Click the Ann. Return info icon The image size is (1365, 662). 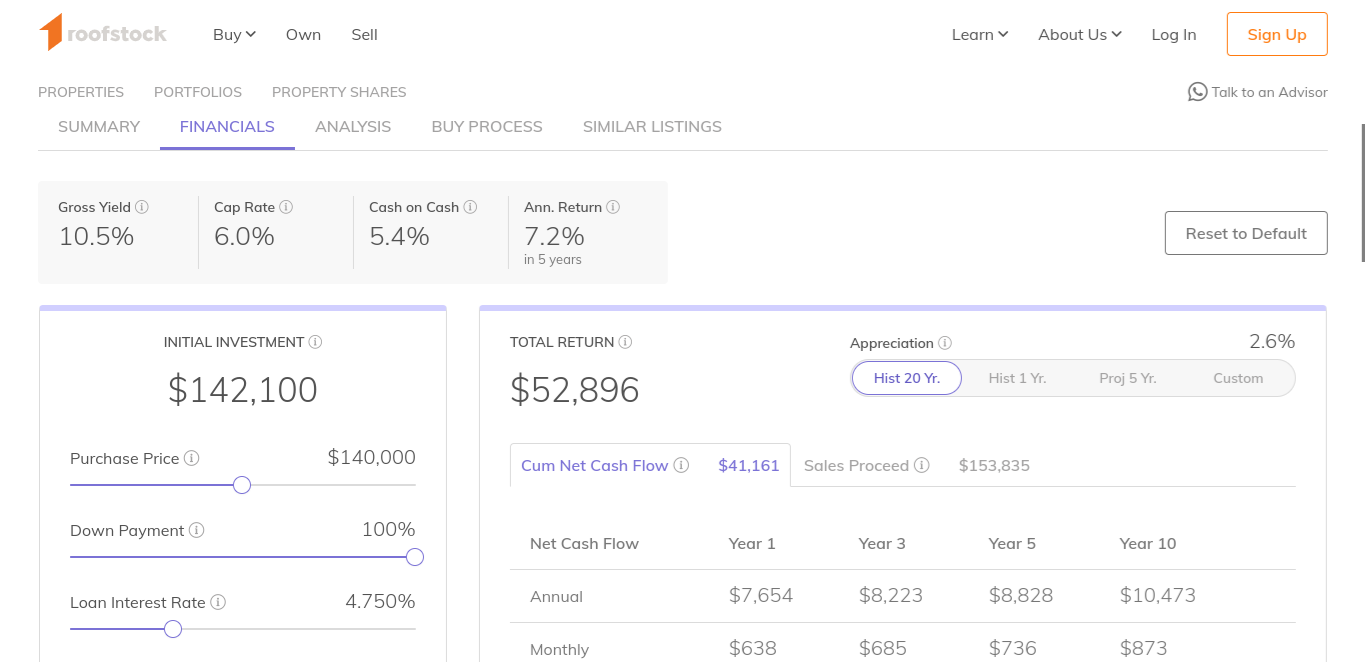613,207
